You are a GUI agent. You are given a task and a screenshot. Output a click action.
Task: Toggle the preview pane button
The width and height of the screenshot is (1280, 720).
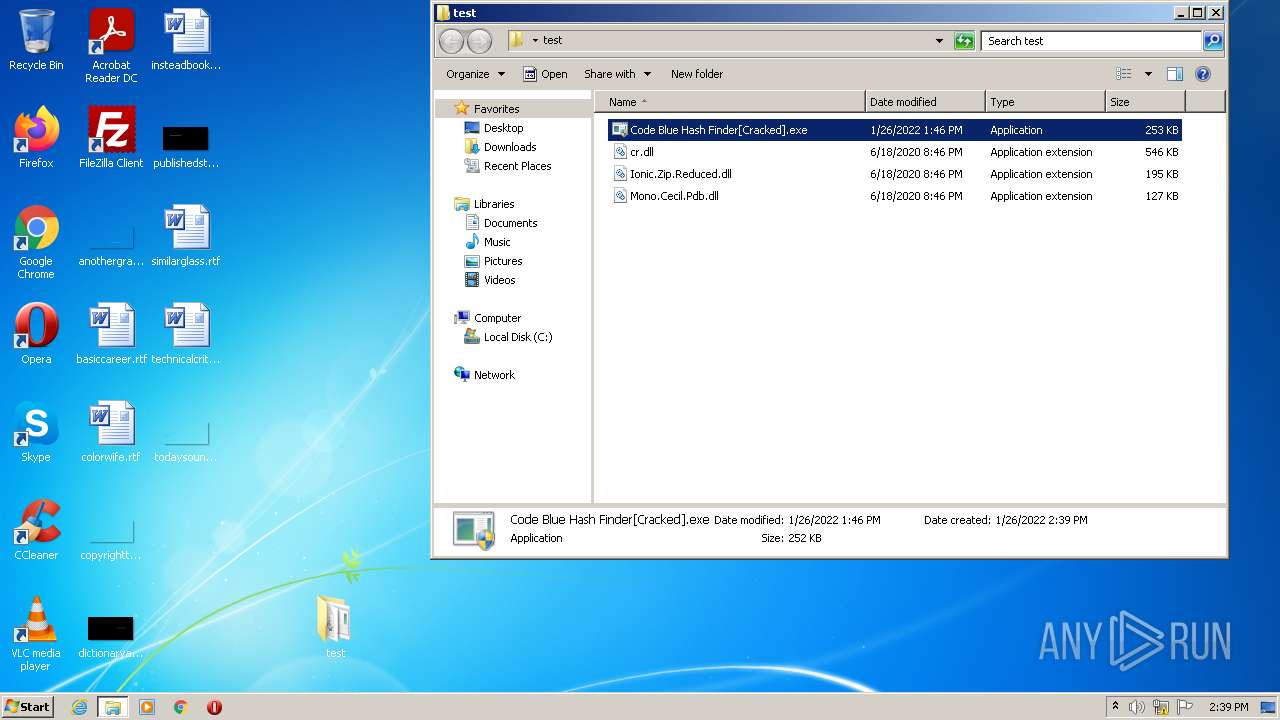[x=1175, y=74]
